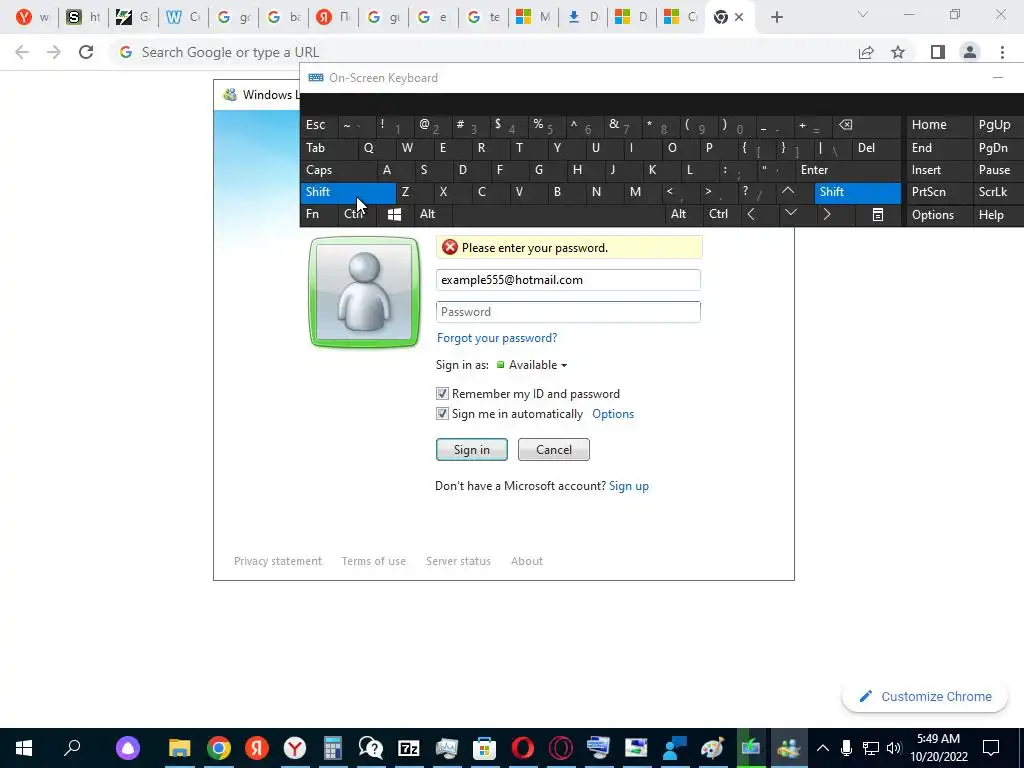Toggle the ScrLk key
1024x768 pixels.
tap(997, 192)
